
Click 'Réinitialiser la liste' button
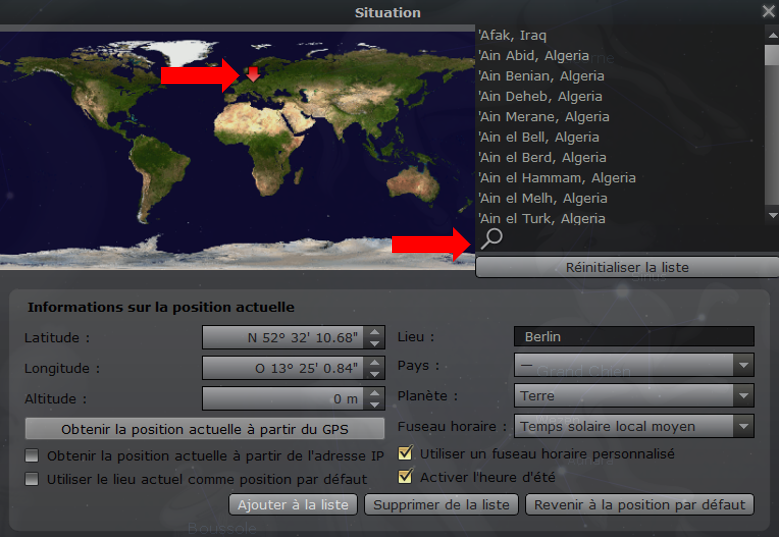pos(627,268)
